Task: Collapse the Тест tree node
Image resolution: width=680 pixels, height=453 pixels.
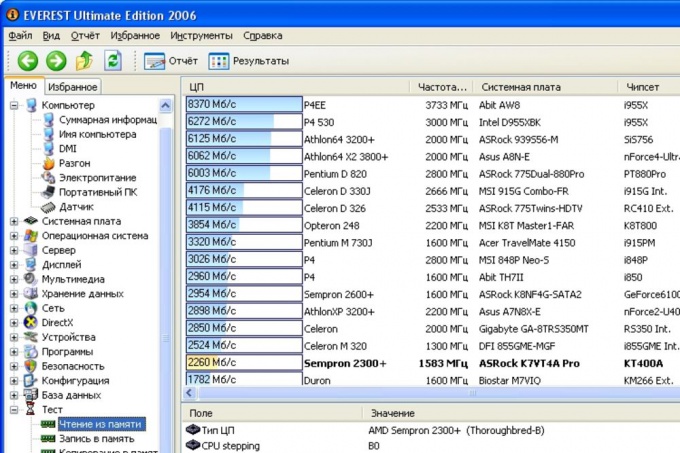Action: 14,410
